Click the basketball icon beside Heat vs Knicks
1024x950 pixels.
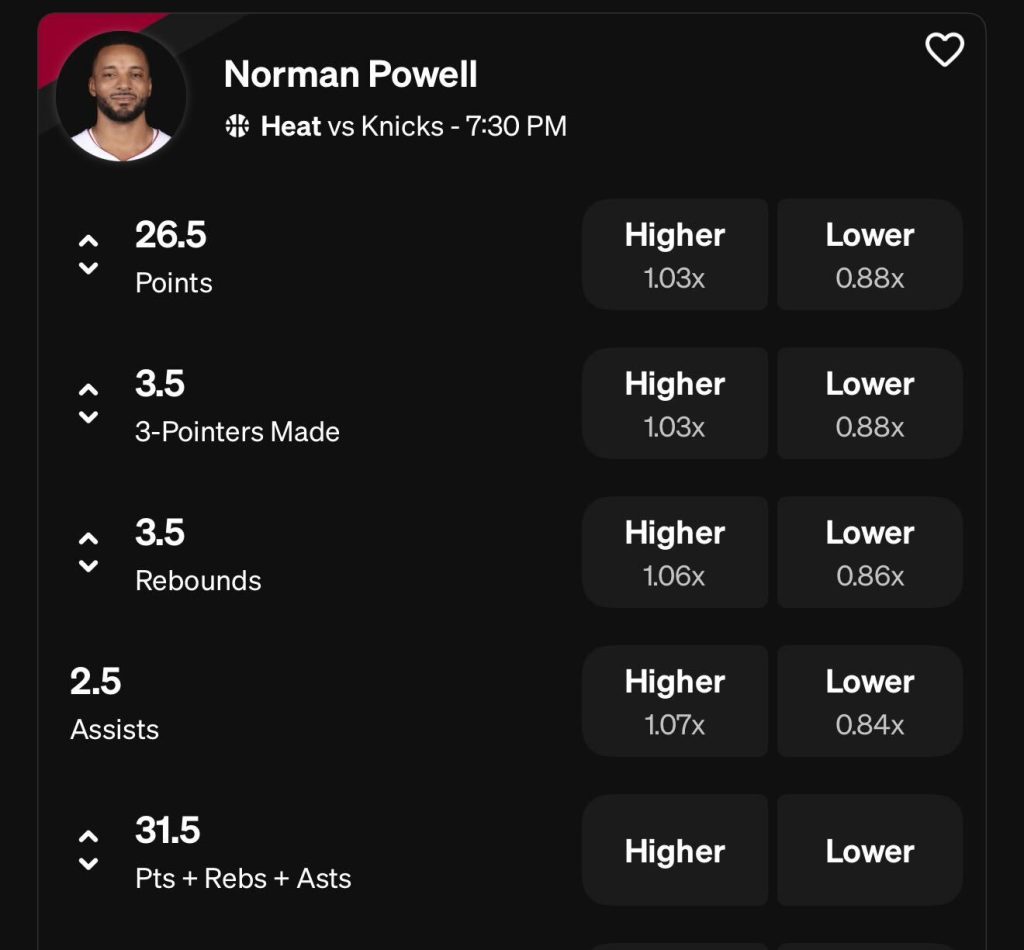click(x=237, y=127)
